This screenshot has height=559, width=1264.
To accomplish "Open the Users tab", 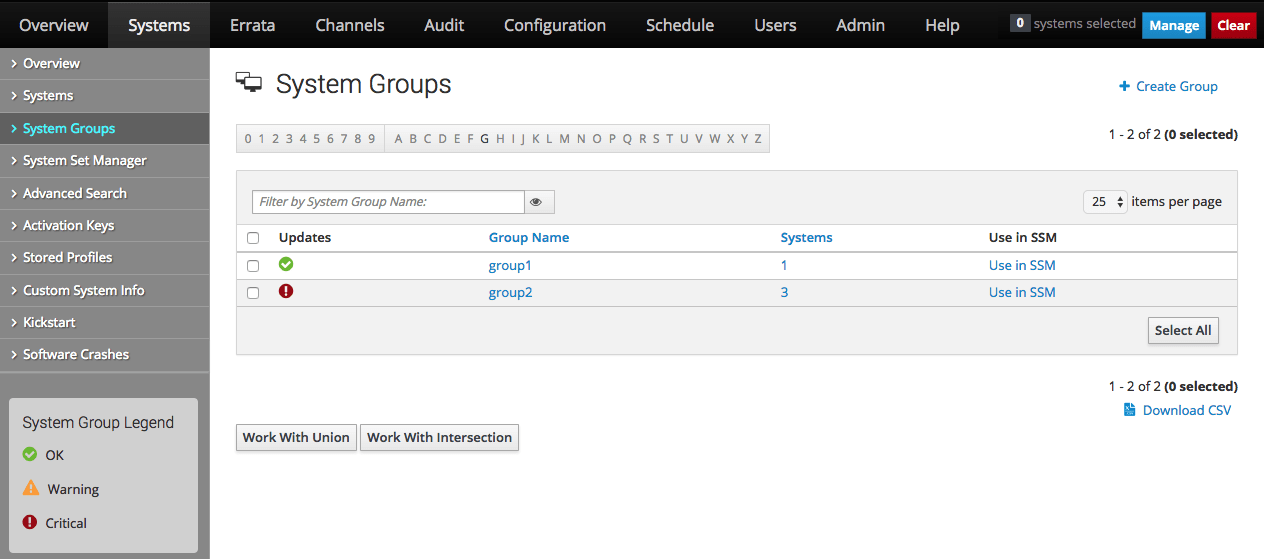I will pos(775,25).
